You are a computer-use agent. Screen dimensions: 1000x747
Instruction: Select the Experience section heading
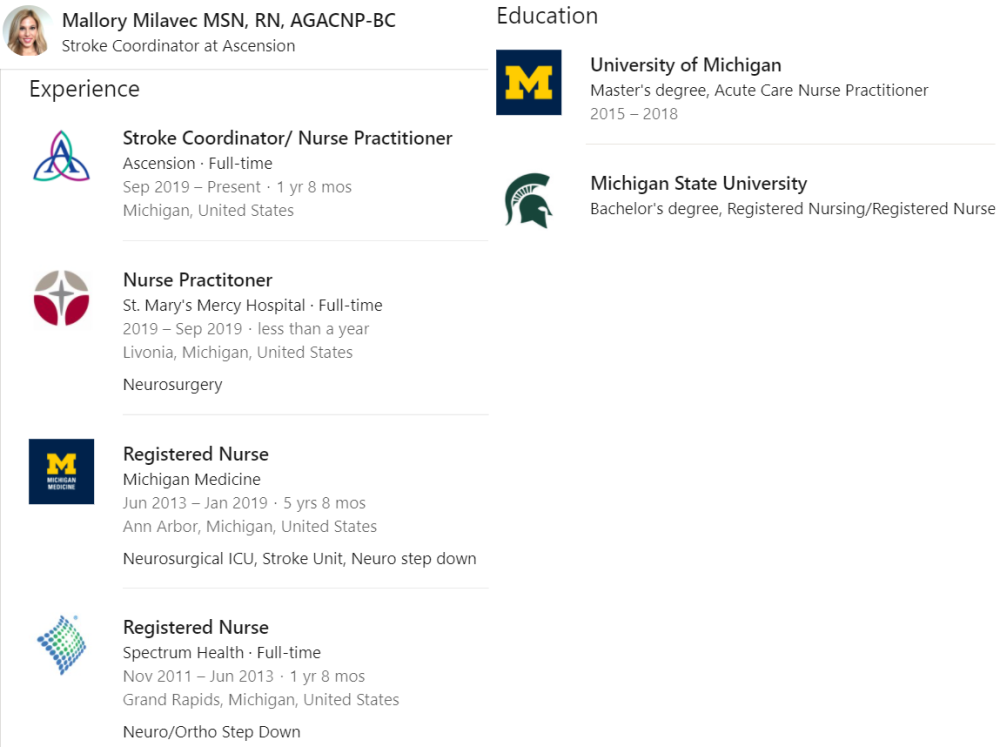(x=84, y=89)
